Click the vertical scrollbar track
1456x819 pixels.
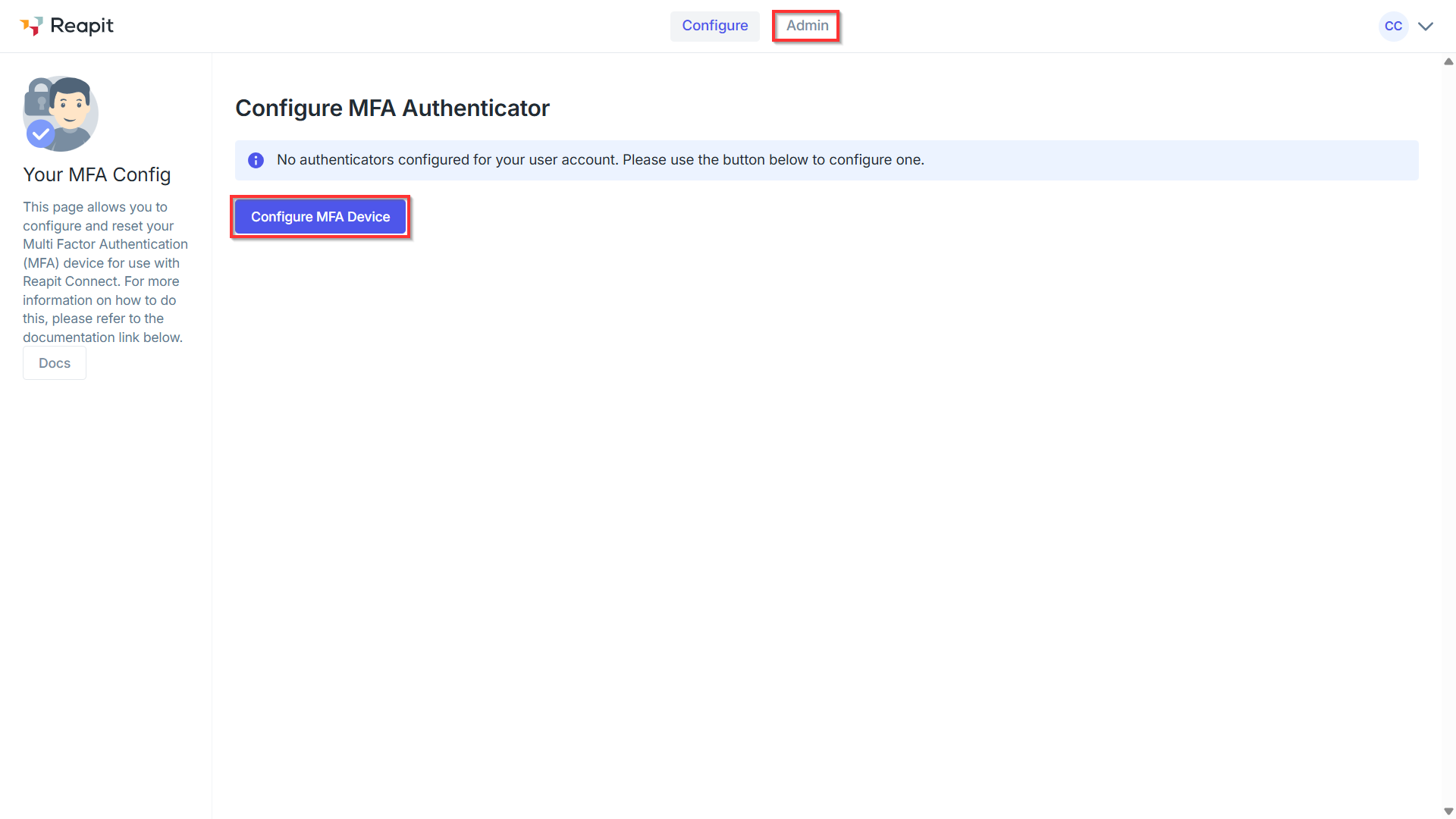[1448, 436]
